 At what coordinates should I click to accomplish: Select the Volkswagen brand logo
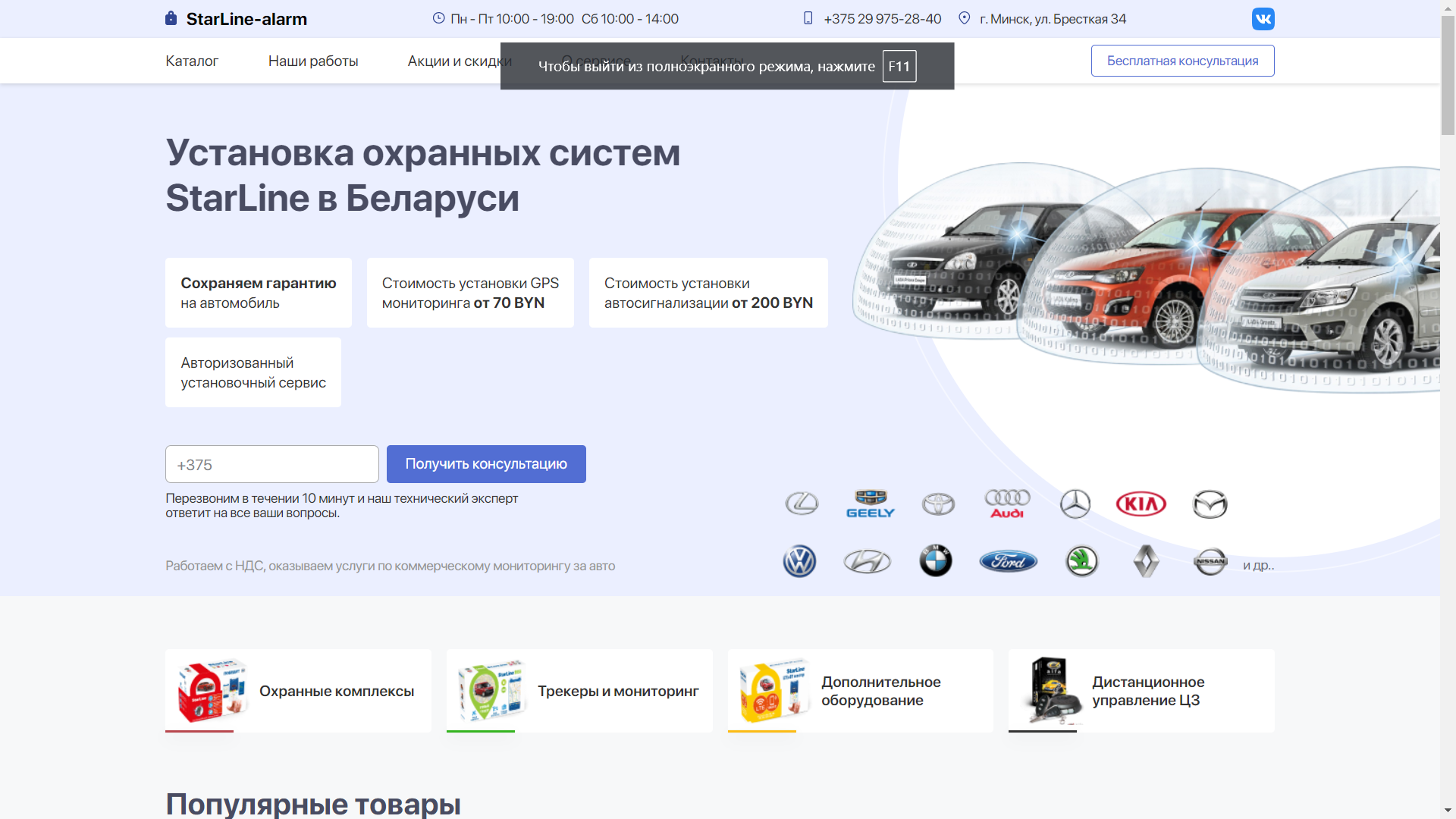799,561
